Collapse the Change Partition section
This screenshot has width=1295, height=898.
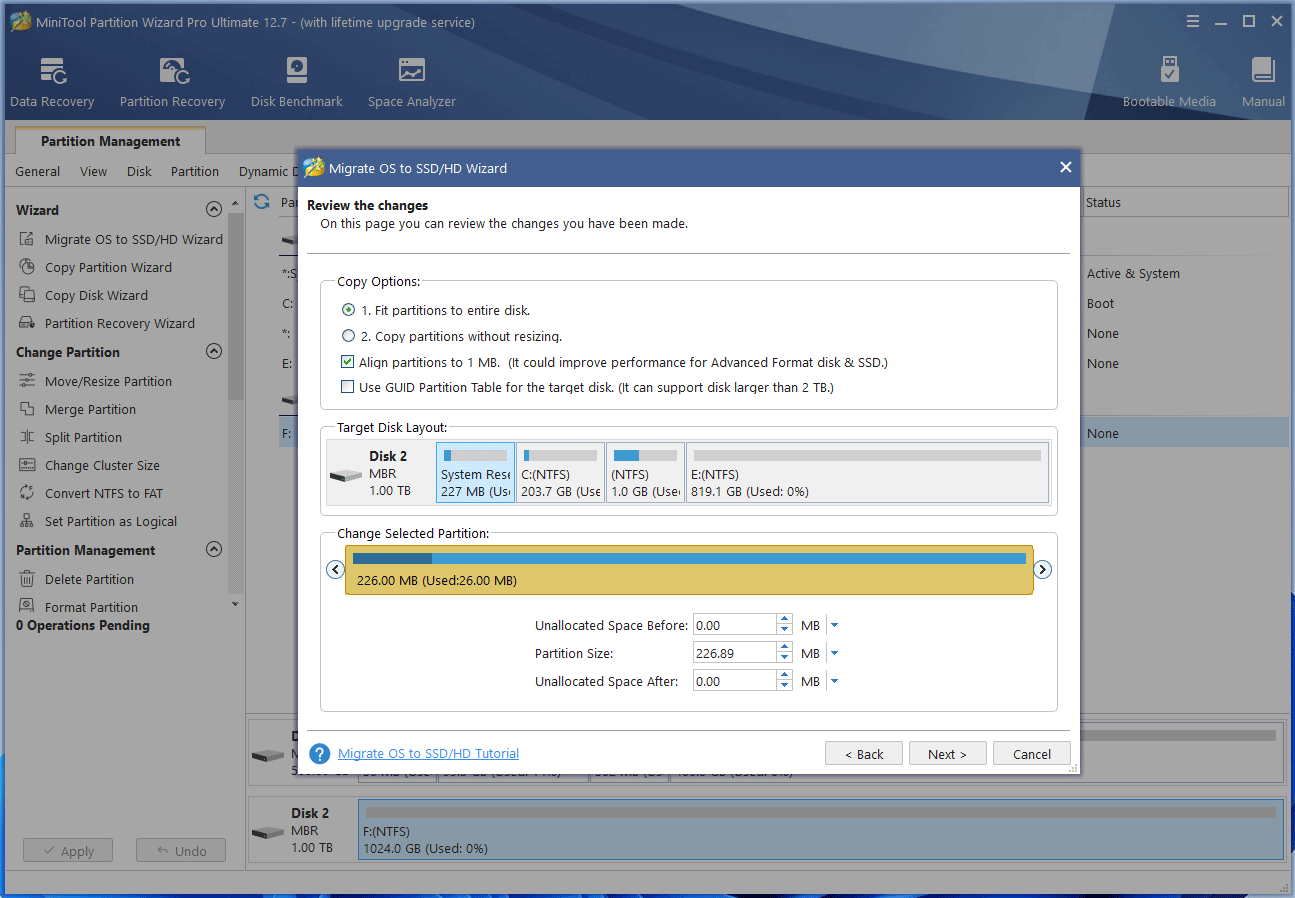pyautogui.click(x=213, y=352)
